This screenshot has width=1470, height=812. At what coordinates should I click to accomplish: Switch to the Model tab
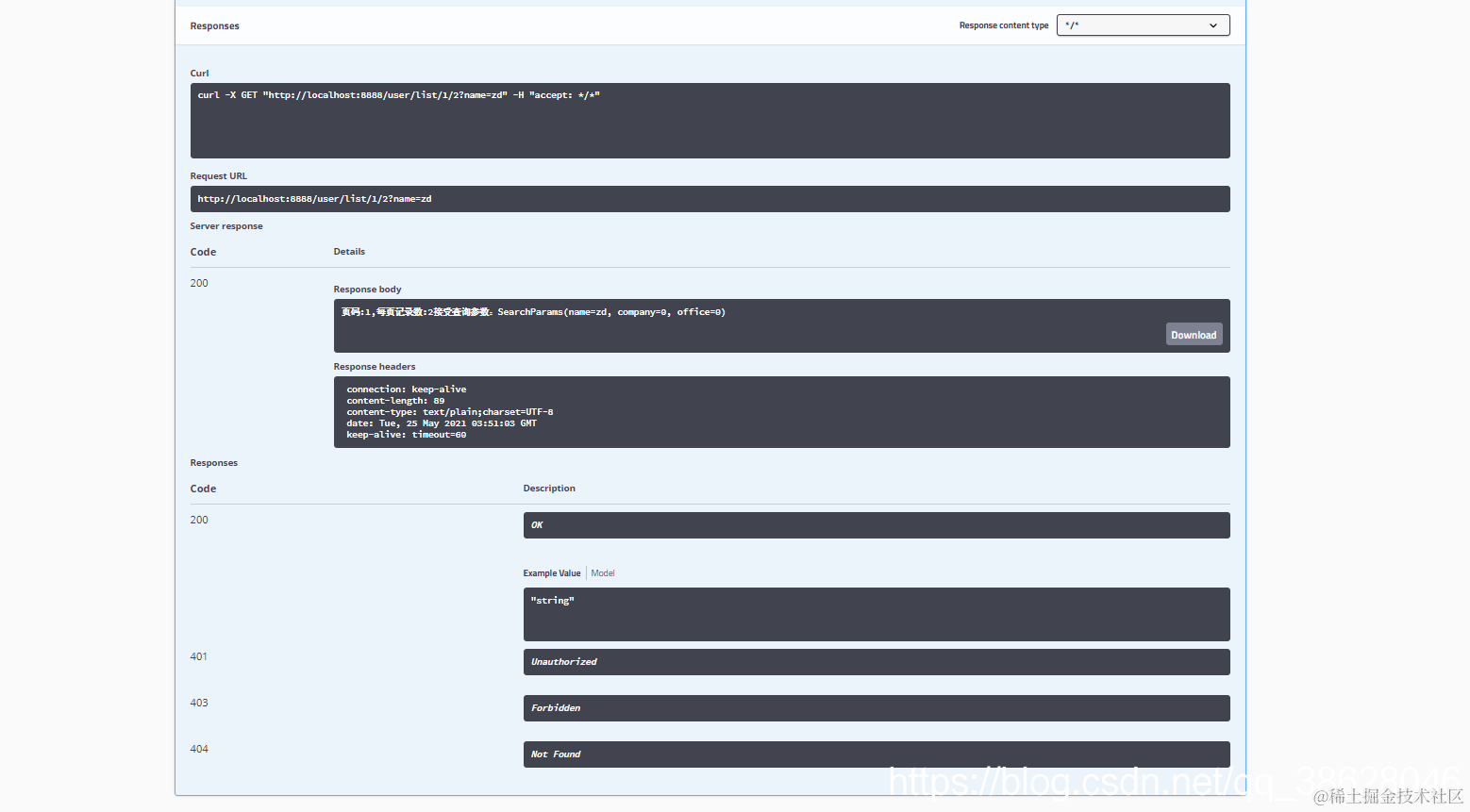coord(603,573)
